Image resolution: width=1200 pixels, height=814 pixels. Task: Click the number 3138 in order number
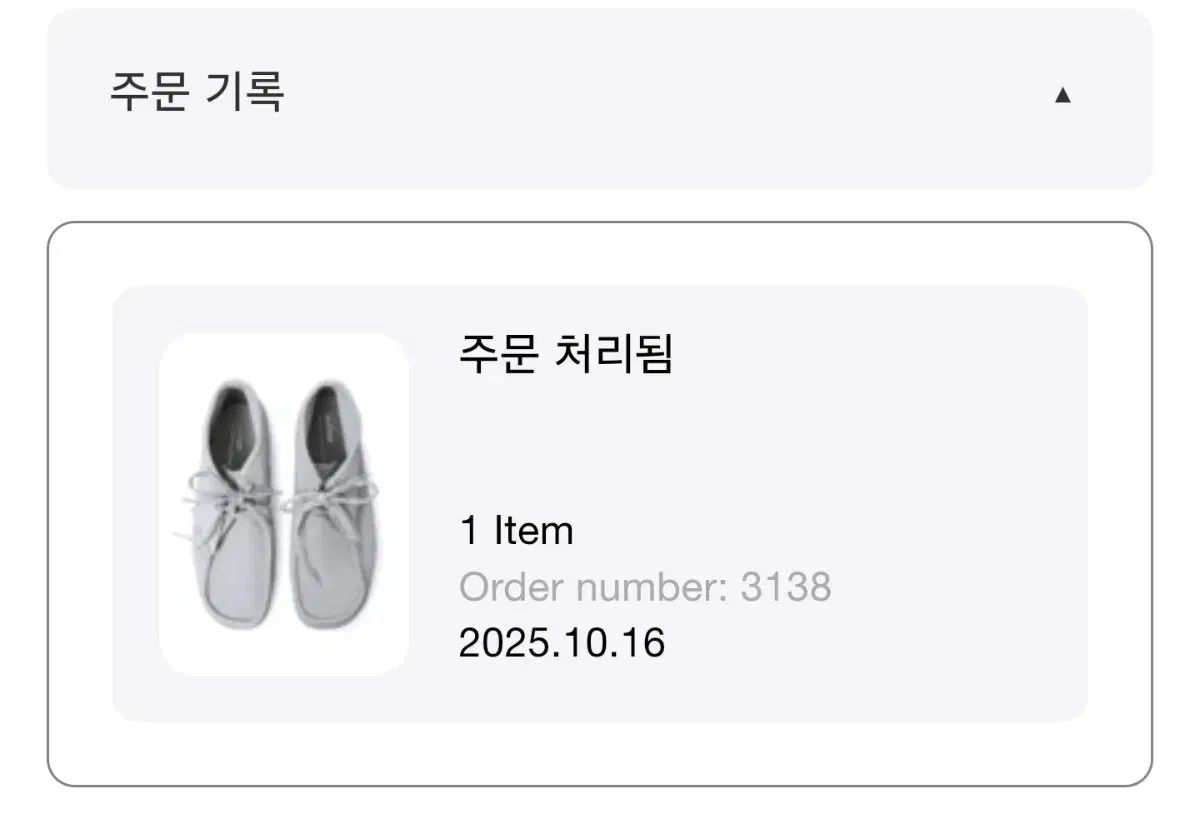tap(786, 587)
